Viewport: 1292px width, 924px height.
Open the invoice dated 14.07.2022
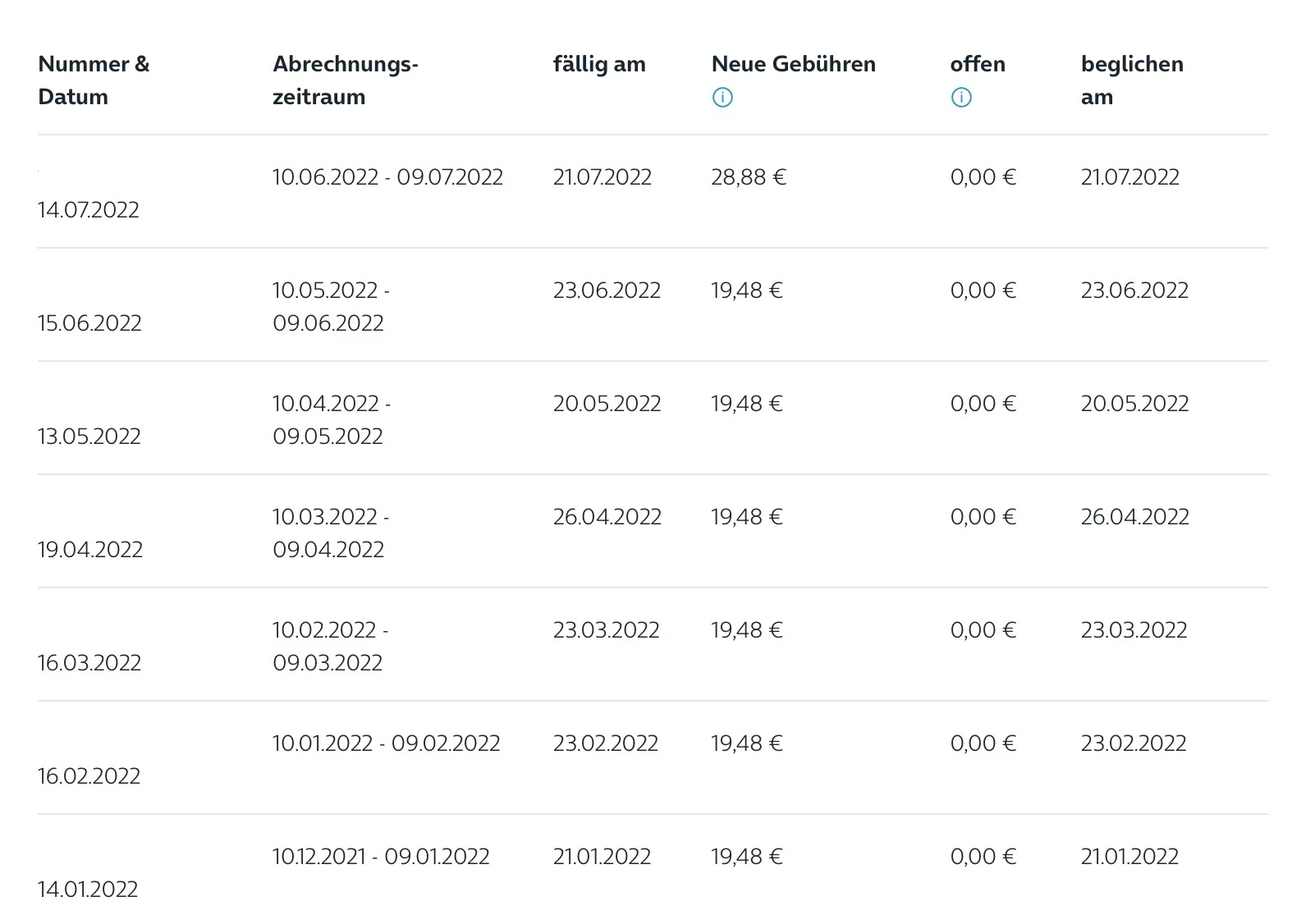coord(89,210)
